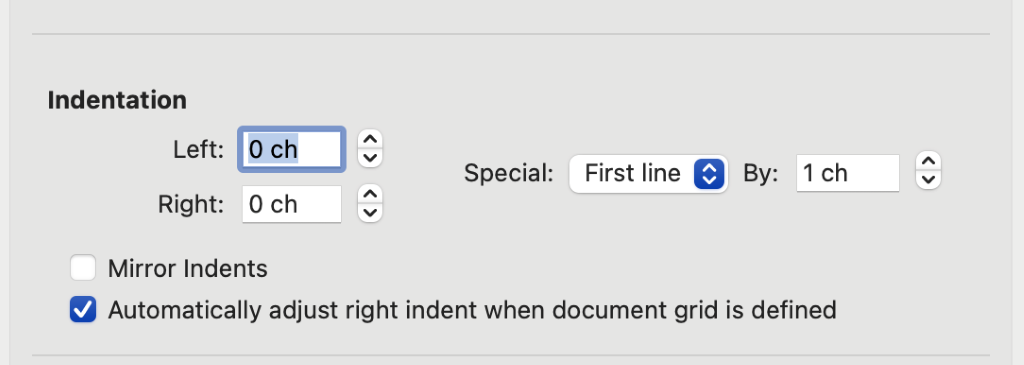1024x365 pixels.
Task: Enable the Mirror Indents checkbox
Action: [x=83, y=268]
